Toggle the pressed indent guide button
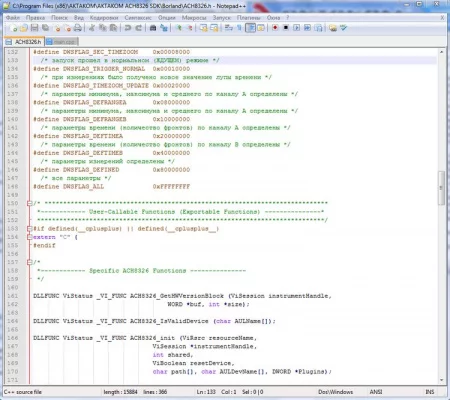Screen dimensions: 450x400 pyautogui.click(x=250, y=28)
